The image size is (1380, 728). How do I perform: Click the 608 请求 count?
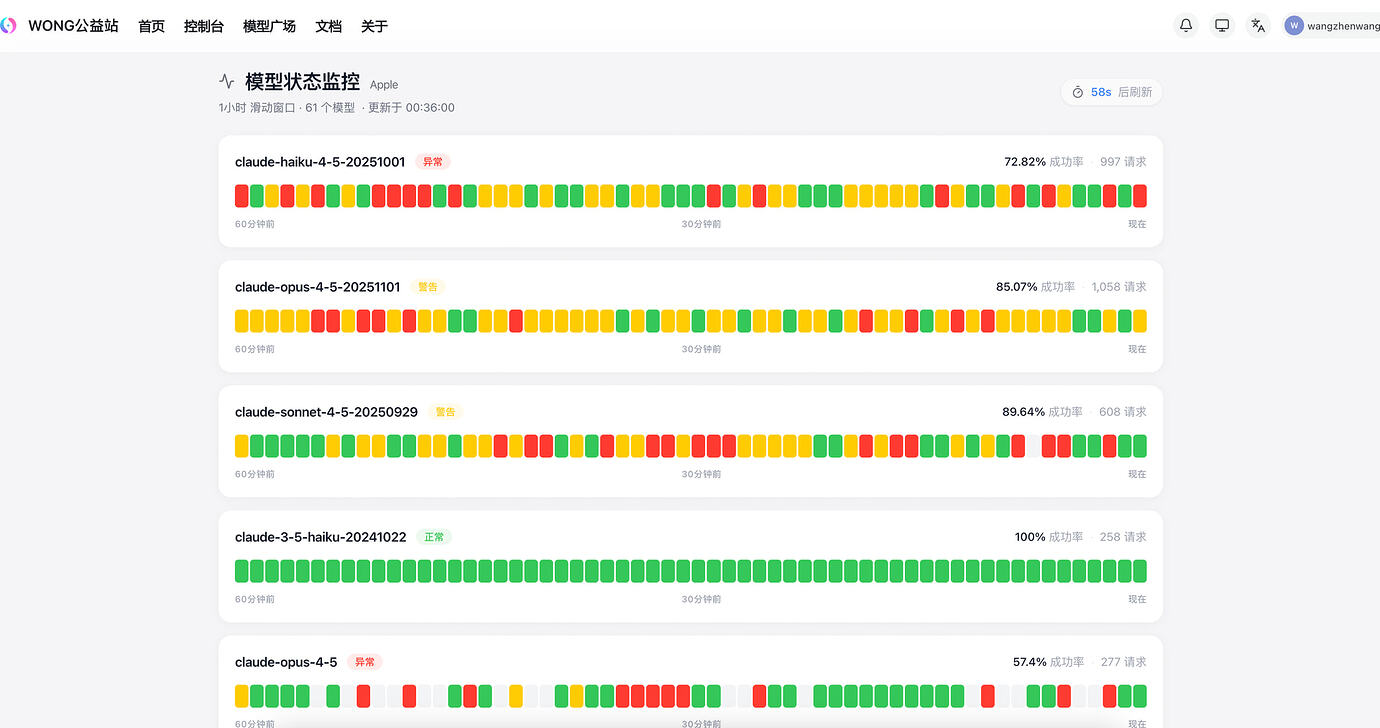click(x=1123, y=412)
